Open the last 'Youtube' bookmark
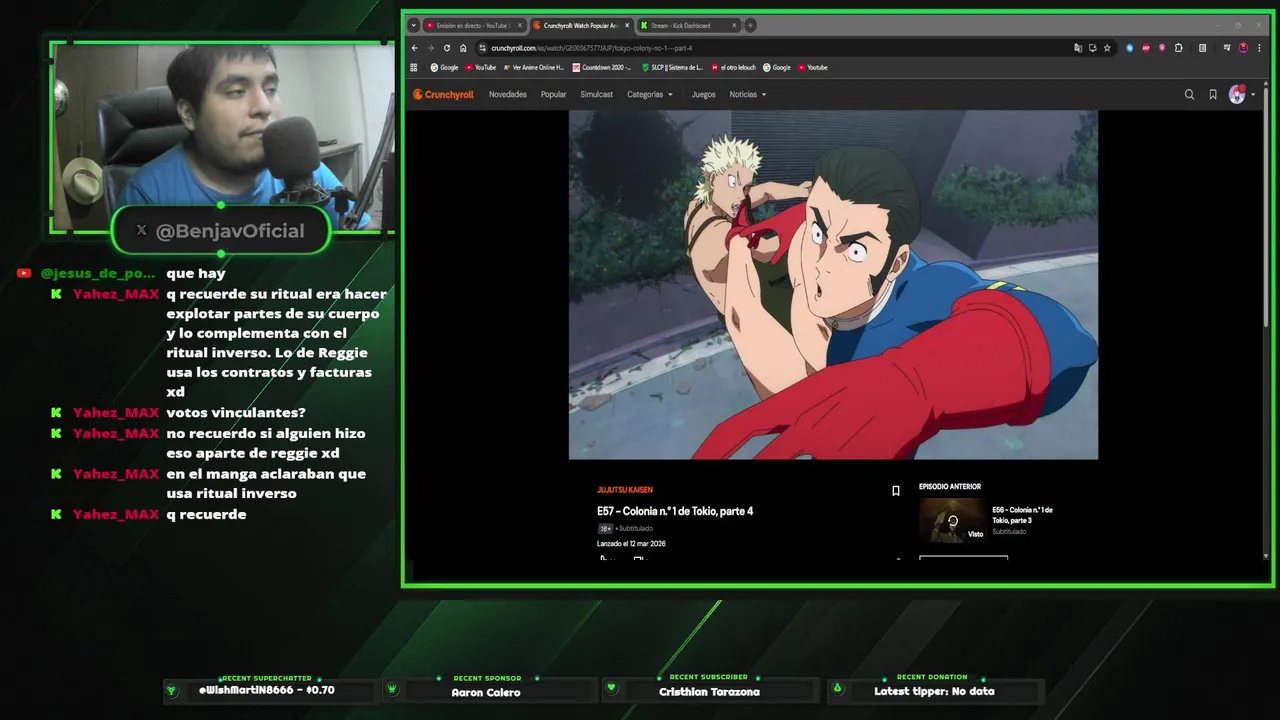1280x720 pixels. tap(813, 68)
